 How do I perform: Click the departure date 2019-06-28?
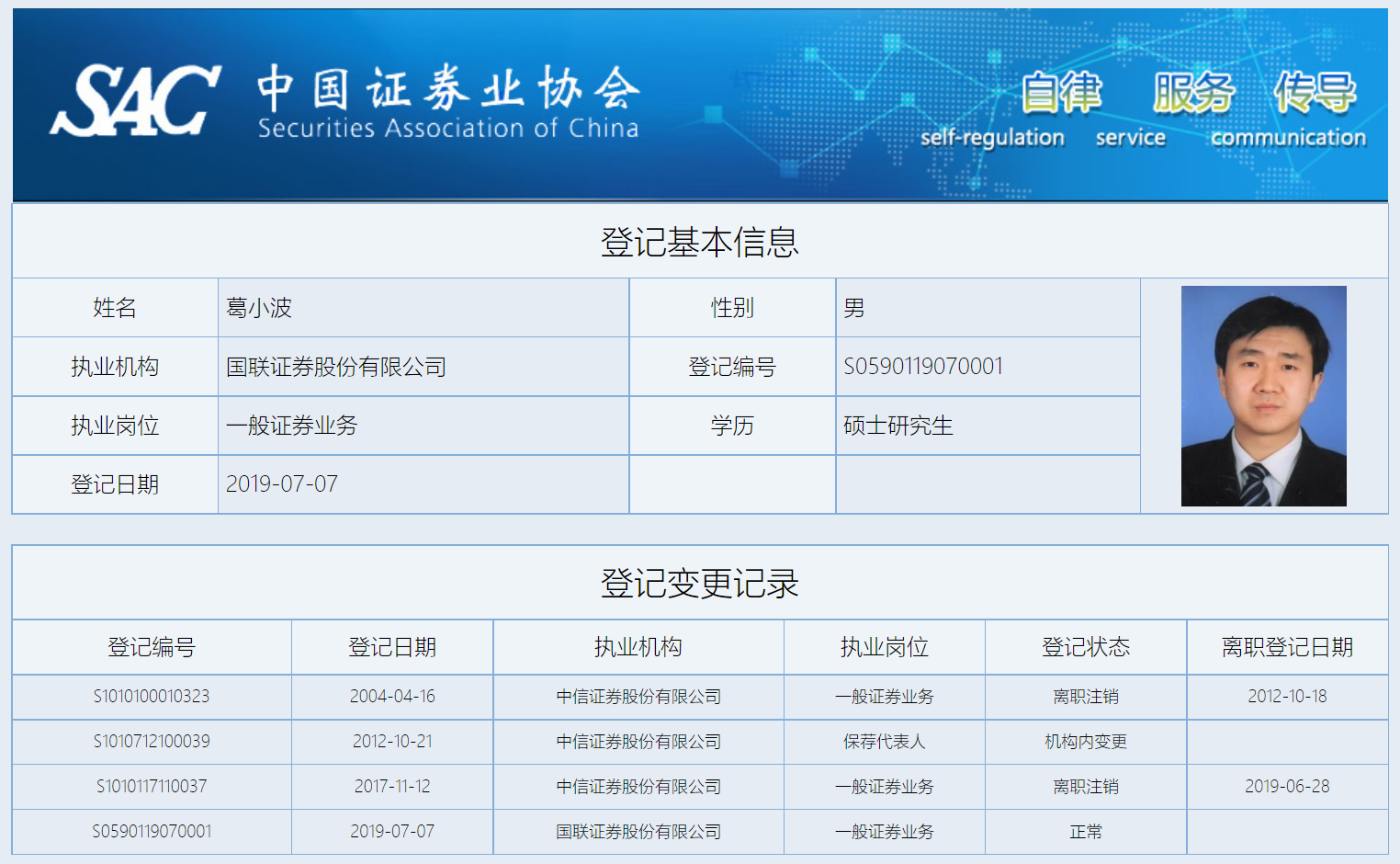[1287, 787]
